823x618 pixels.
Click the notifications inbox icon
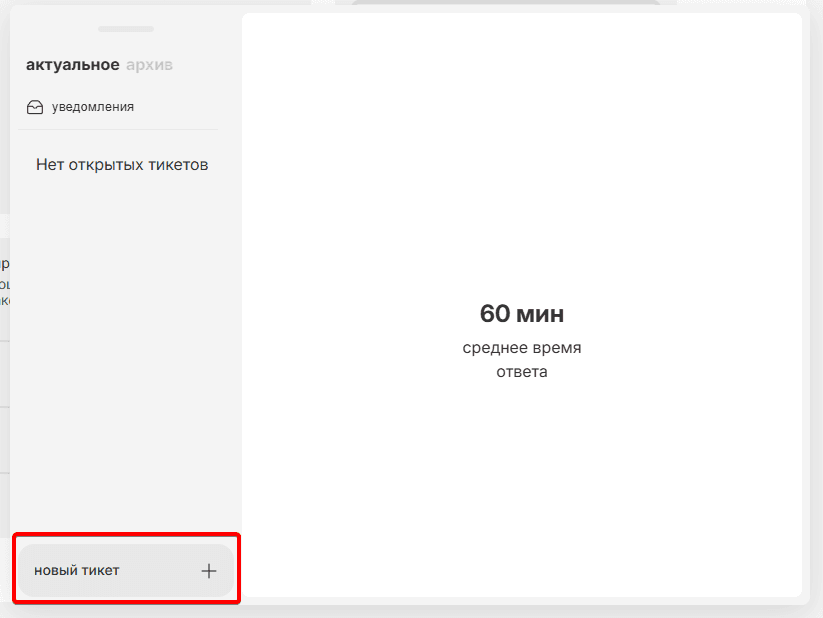tap(35, 107)
